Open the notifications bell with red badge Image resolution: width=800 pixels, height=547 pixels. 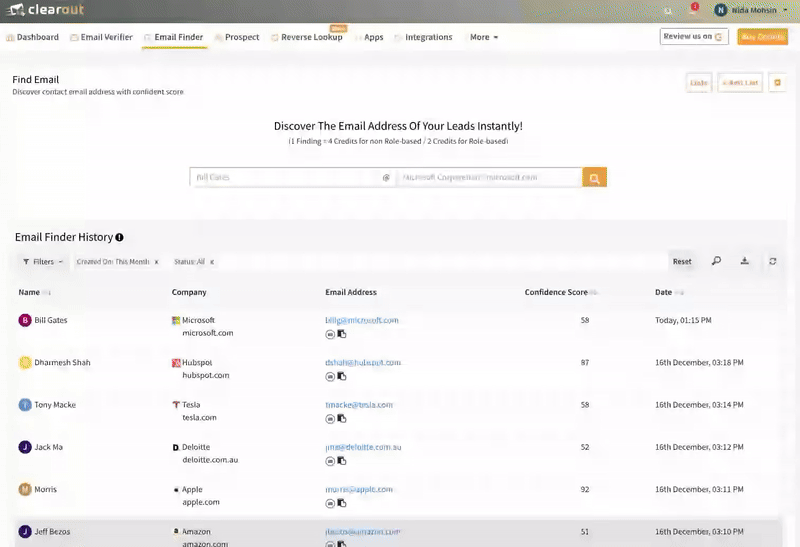click(693, 10)
